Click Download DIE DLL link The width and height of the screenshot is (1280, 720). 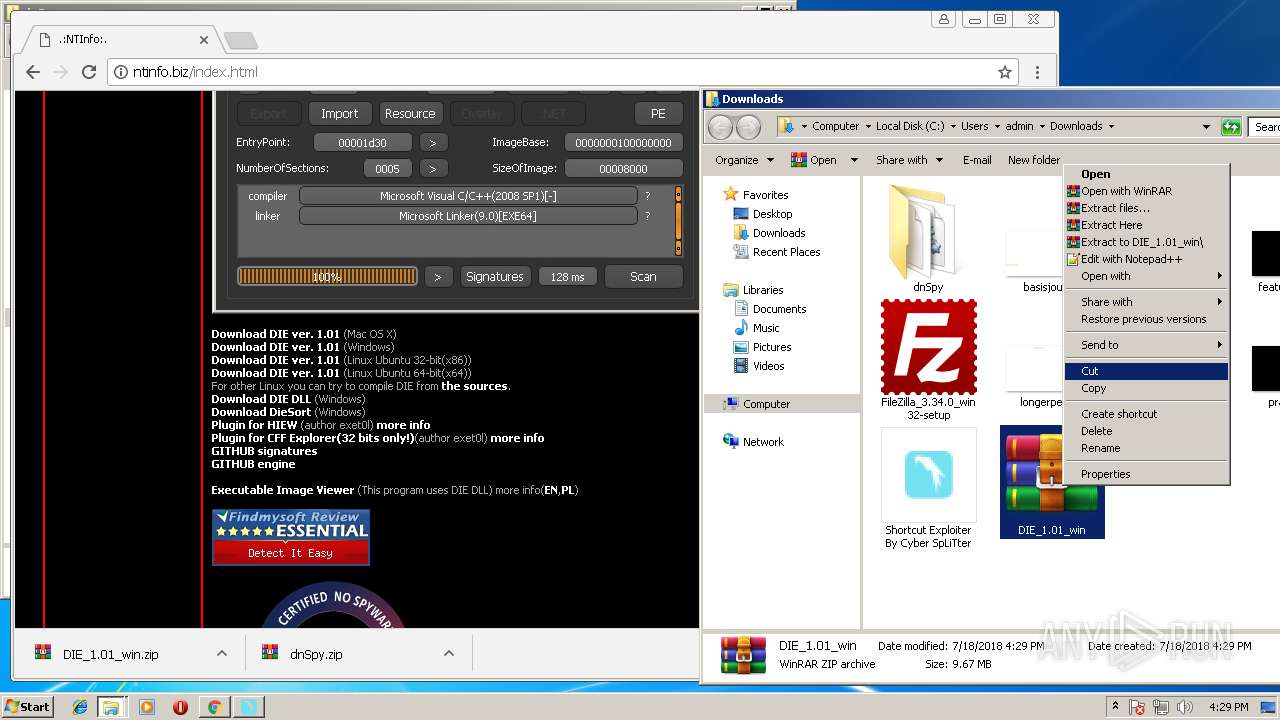pyautogui.click(x=260, y=399)
